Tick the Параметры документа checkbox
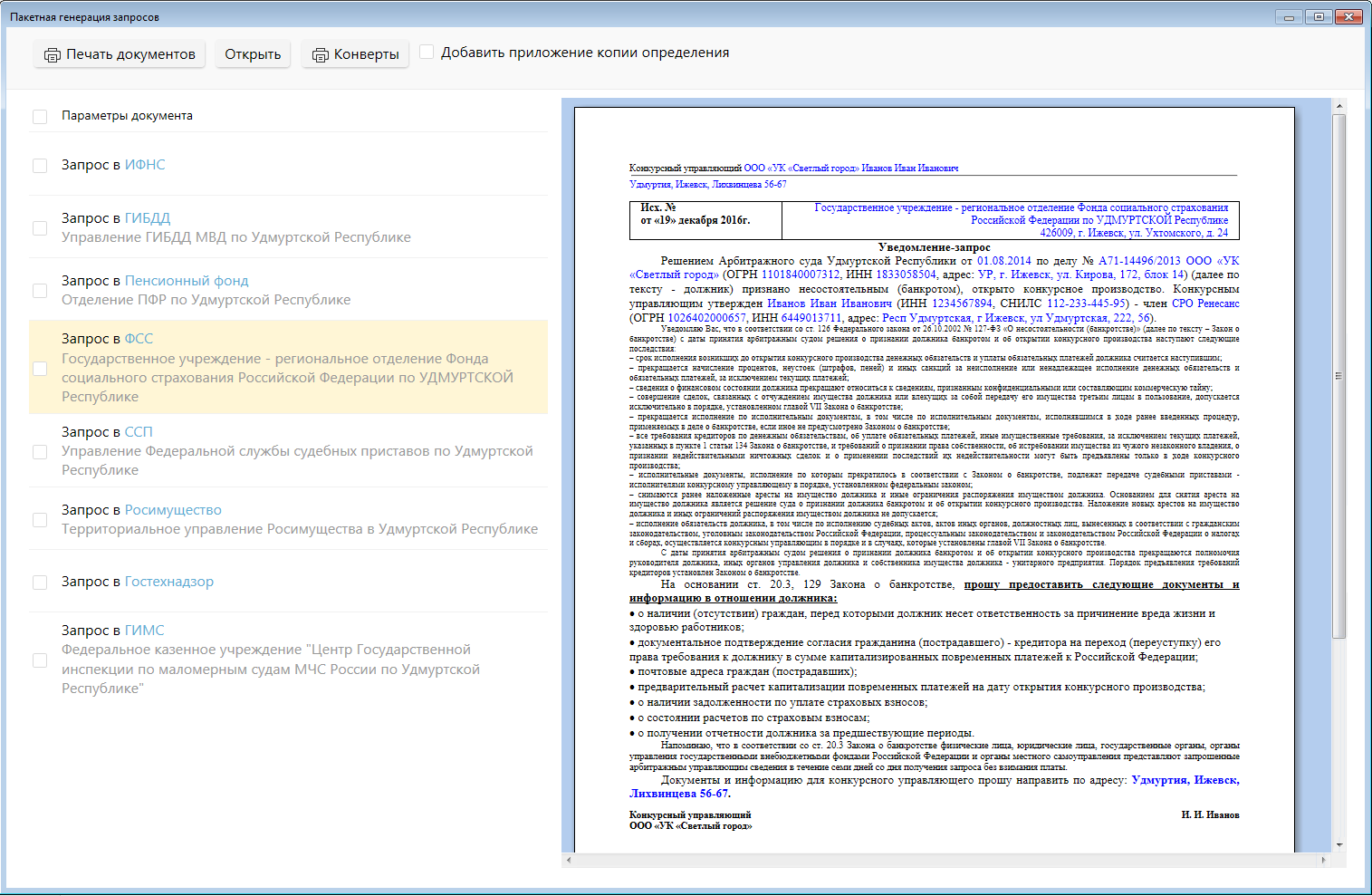The height and width of the screenshot is (896, 1372). (x=40, y=117)
